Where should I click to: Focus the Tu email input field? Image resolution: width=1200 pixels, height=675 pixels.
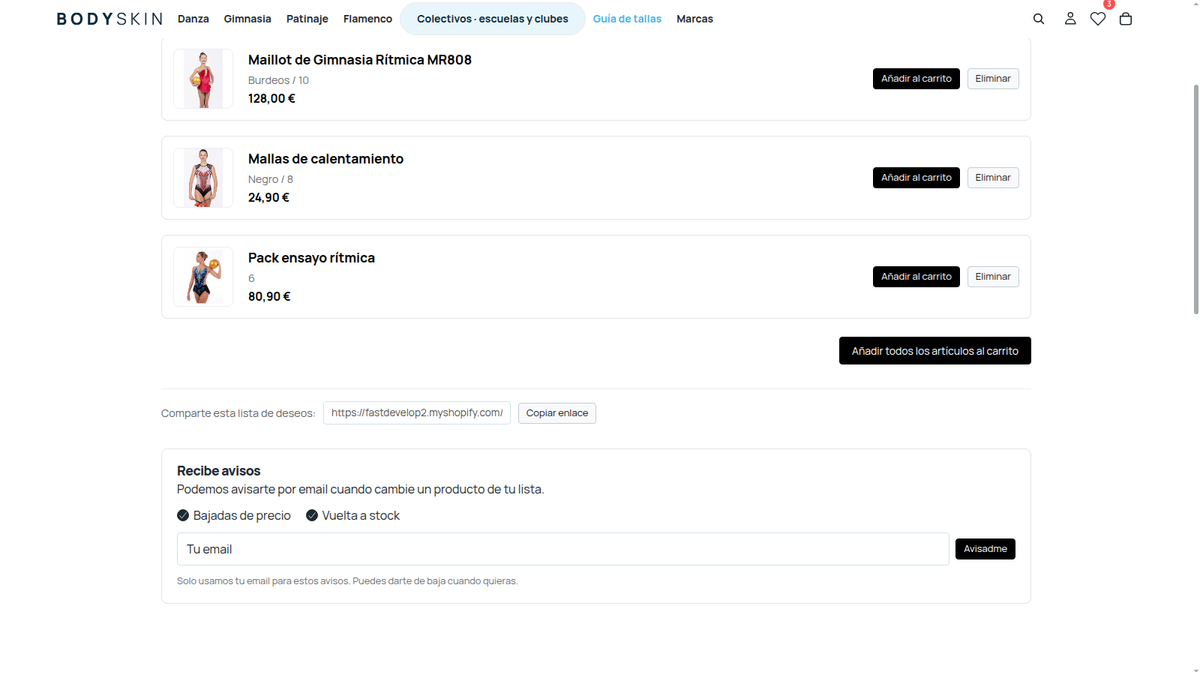pos(563,549)
